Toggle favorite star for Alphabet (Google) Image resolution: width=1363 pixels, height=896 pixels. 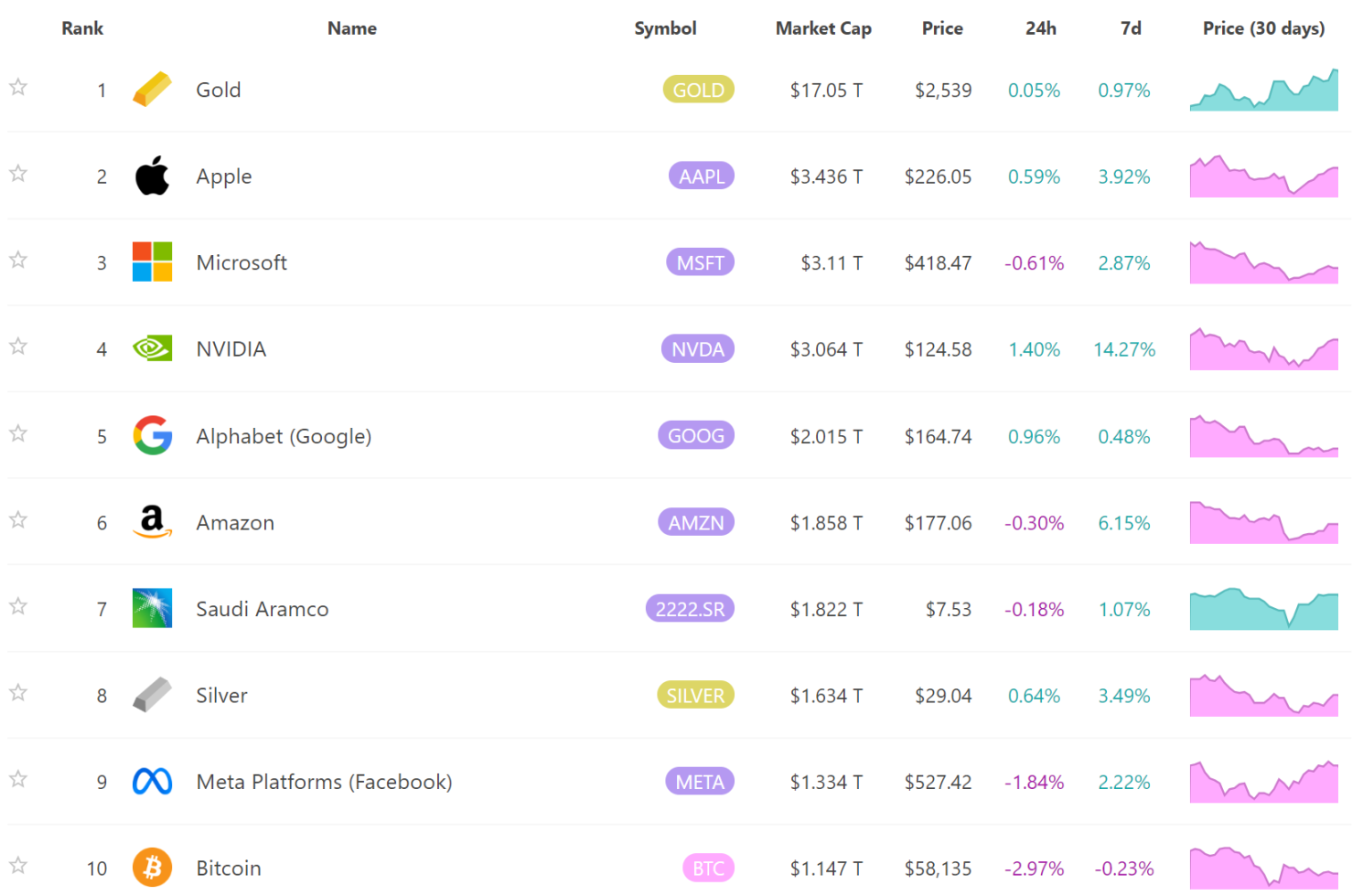(x=18, y=432)
